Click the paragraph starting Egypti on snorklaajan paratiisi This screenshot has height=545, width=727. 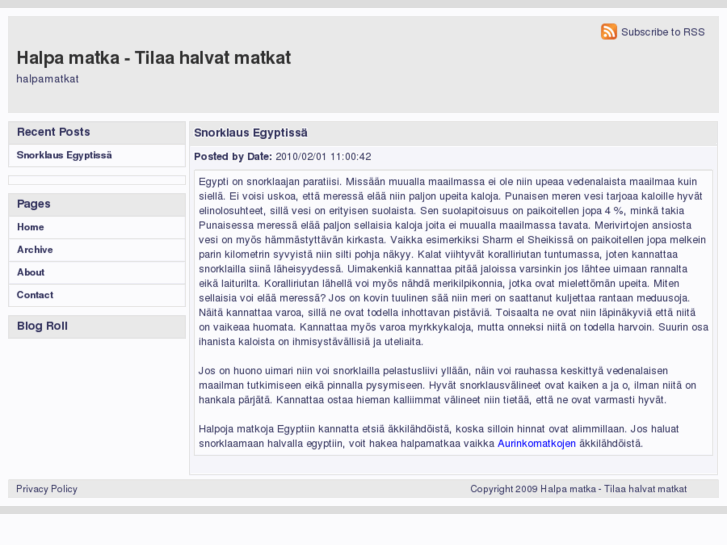pos(453,262)
